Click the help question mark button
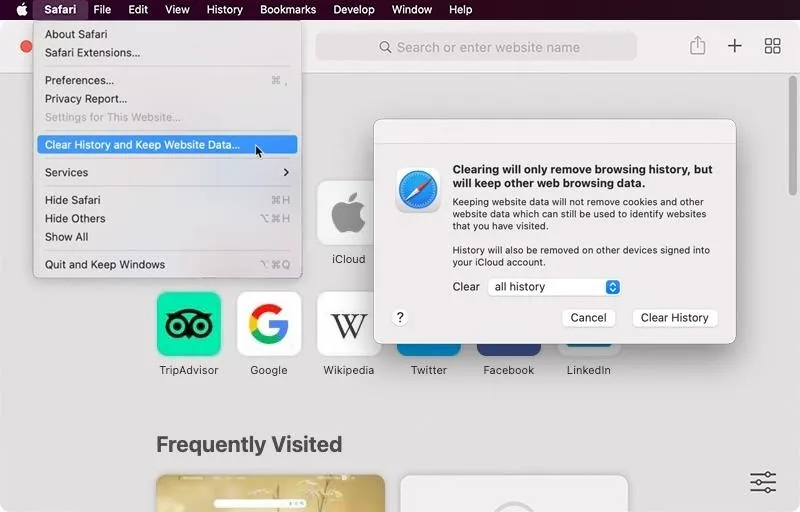The image size is (800, 512). click(x=400, y=318)
